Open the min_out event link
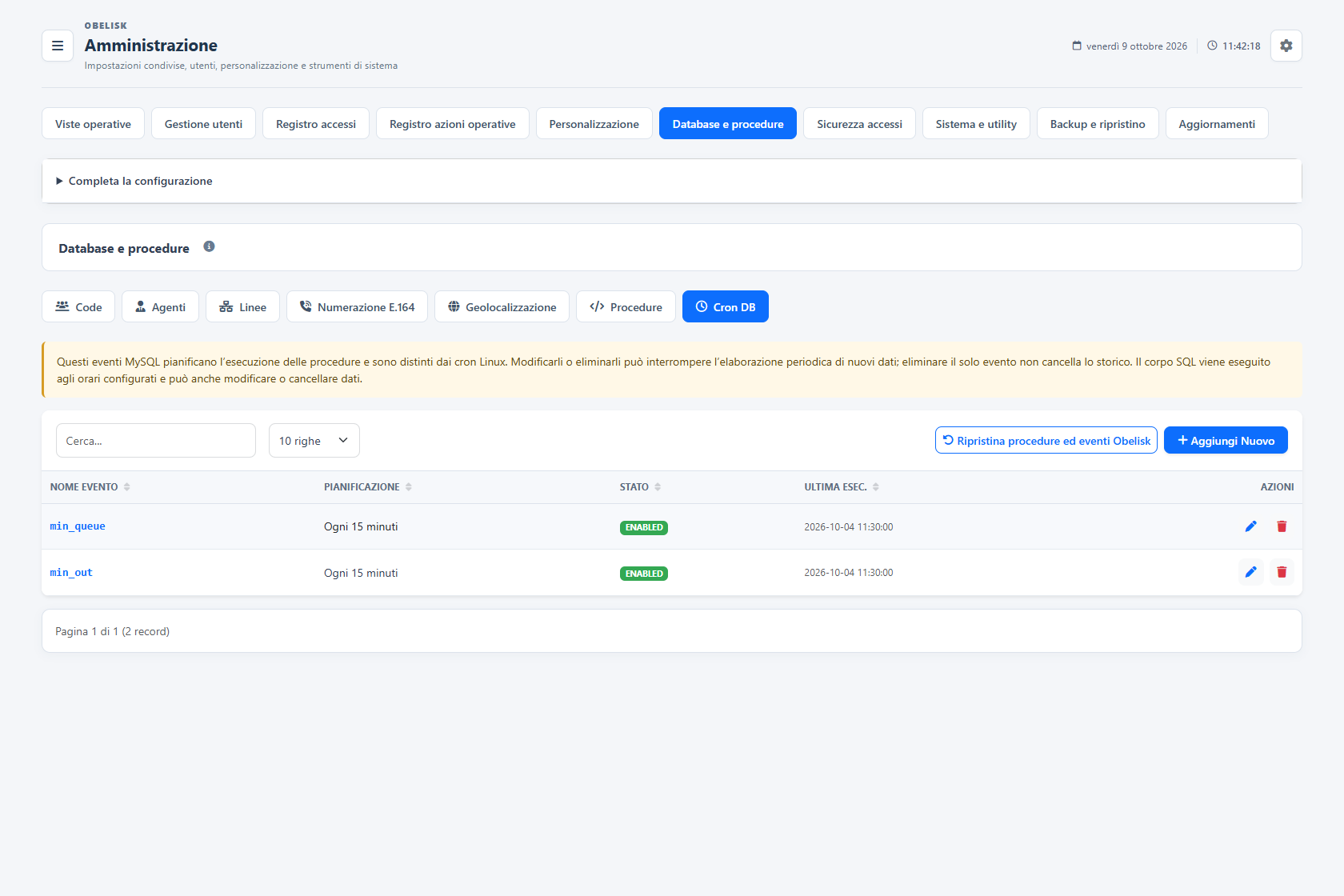This screenshot has width=1344, height=896. pos(71,573)
